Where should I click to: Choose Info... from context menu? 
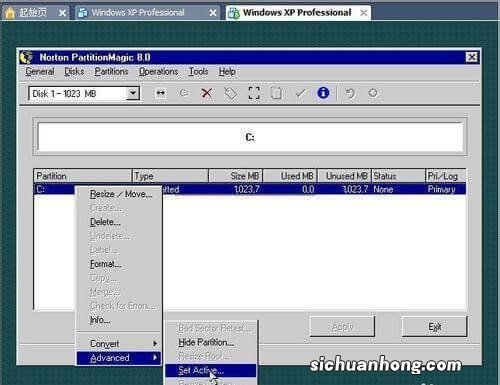point(119,320)
